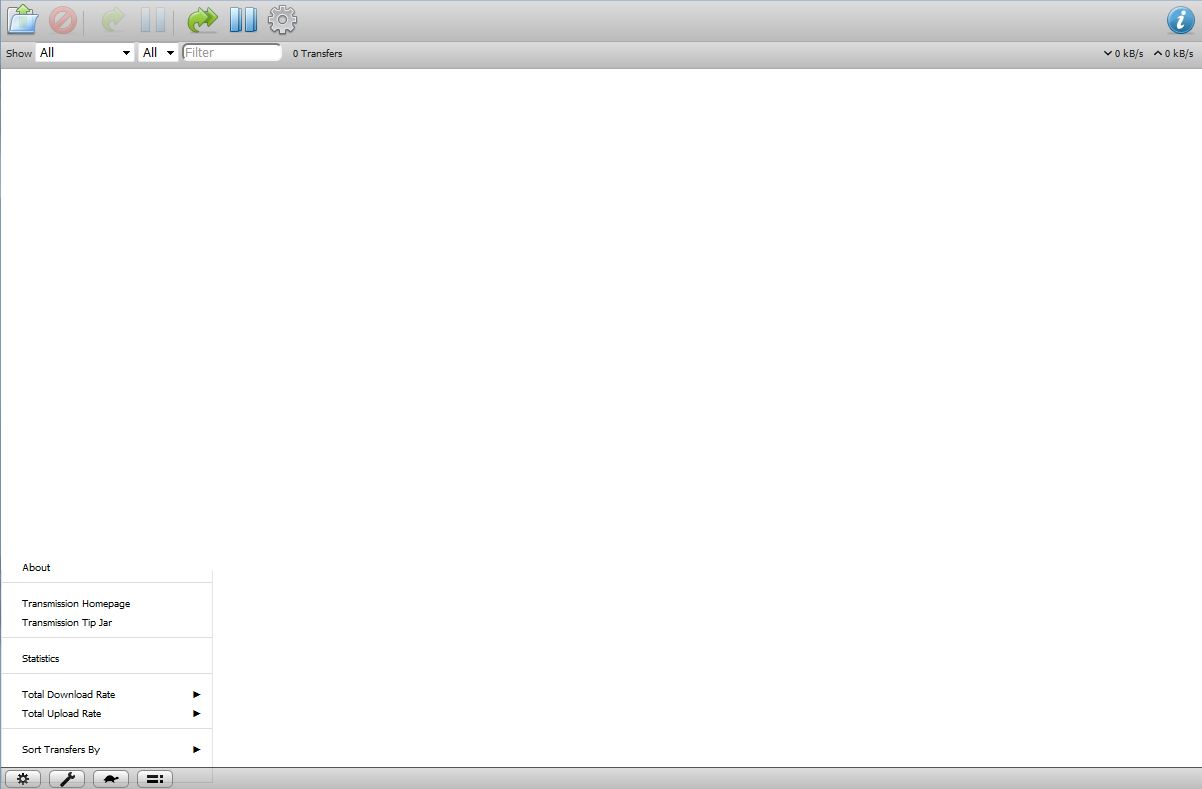Click the greyed Start selected torrent arrow
Image resolution: width=1202 pixels, height=789 pixels.
point(113,20)
